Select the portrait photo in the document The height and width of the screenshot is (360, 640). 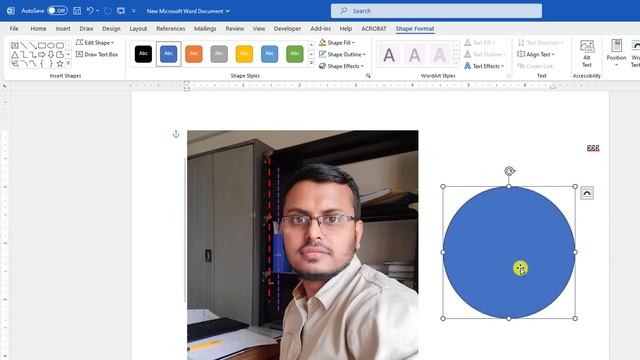click(x=302, y=245)
